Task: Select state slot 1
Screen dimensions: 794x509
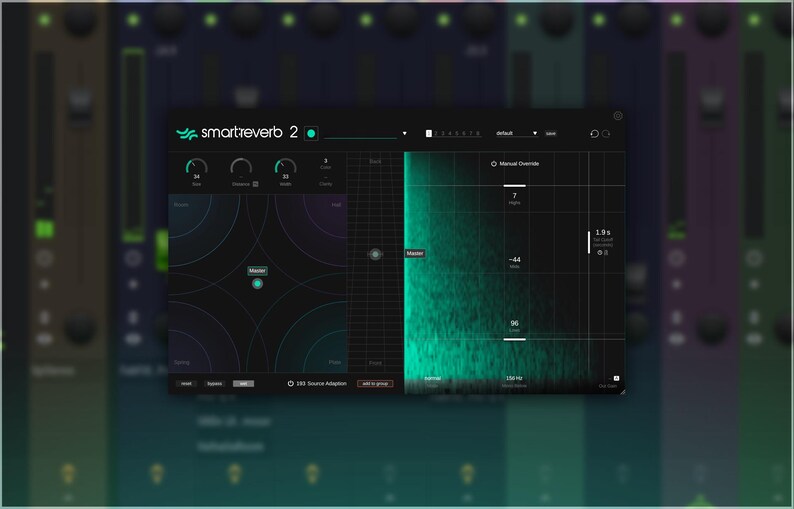Action: click(429, 134)
